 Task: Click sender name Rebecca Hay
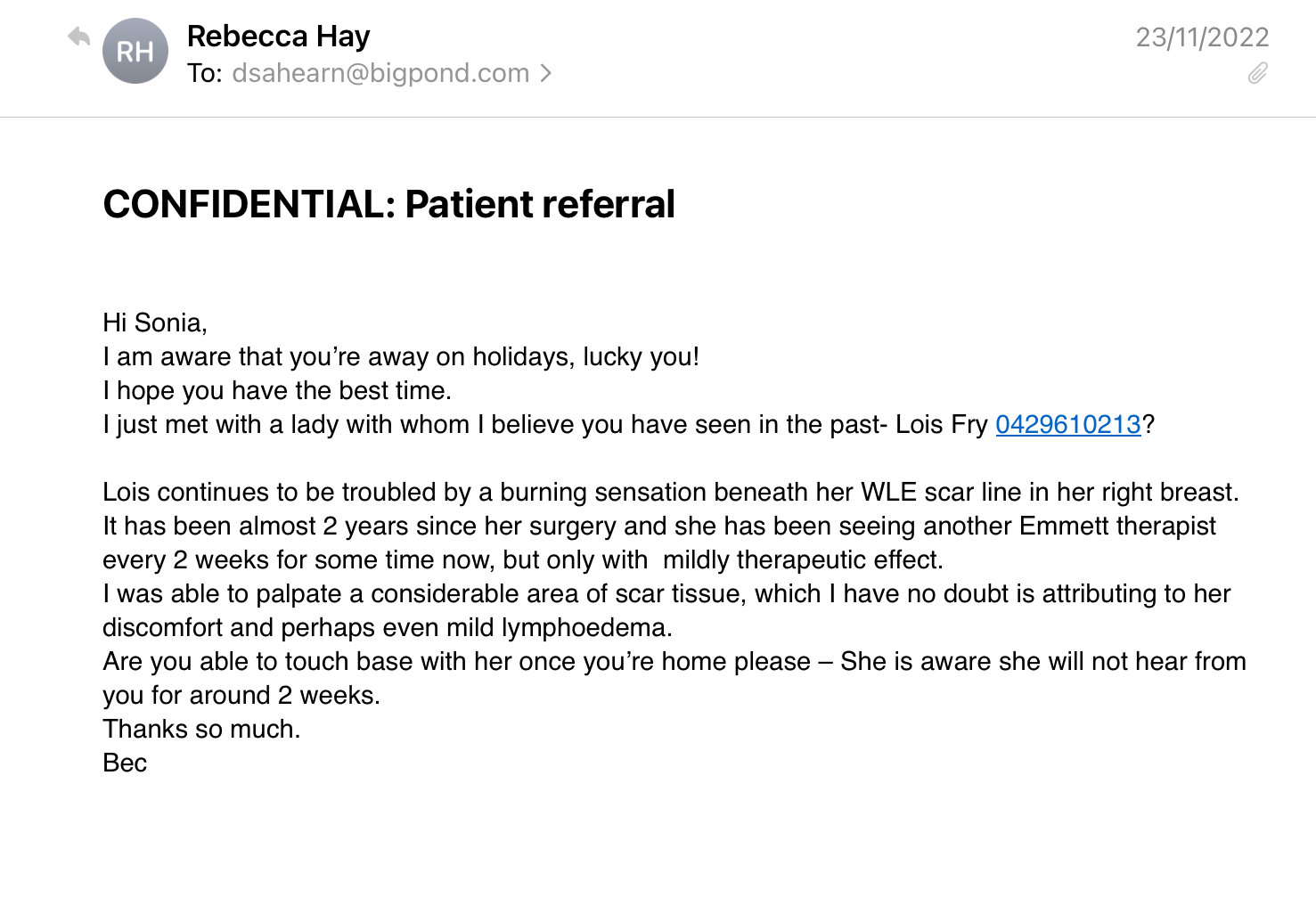(x=278, y=37)
